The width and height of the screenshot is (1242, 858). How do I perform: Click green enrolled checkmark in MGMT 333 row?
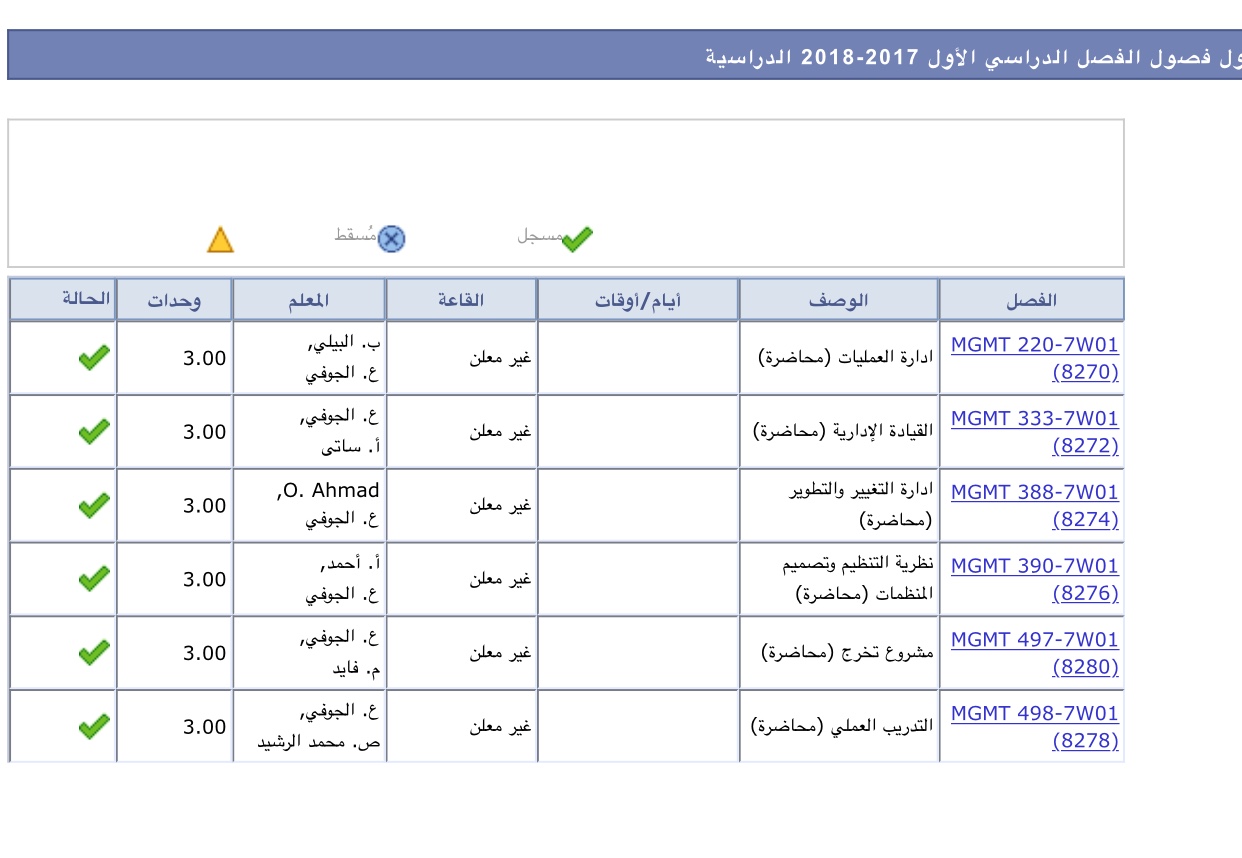[x=93, y=432]
